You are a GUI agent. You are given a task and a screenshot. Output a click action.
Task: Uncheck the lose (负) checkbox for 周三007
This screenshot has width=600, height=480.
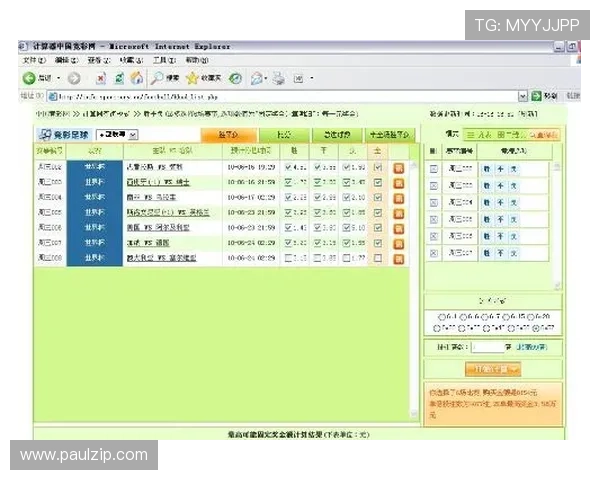[x=346, y=243]
